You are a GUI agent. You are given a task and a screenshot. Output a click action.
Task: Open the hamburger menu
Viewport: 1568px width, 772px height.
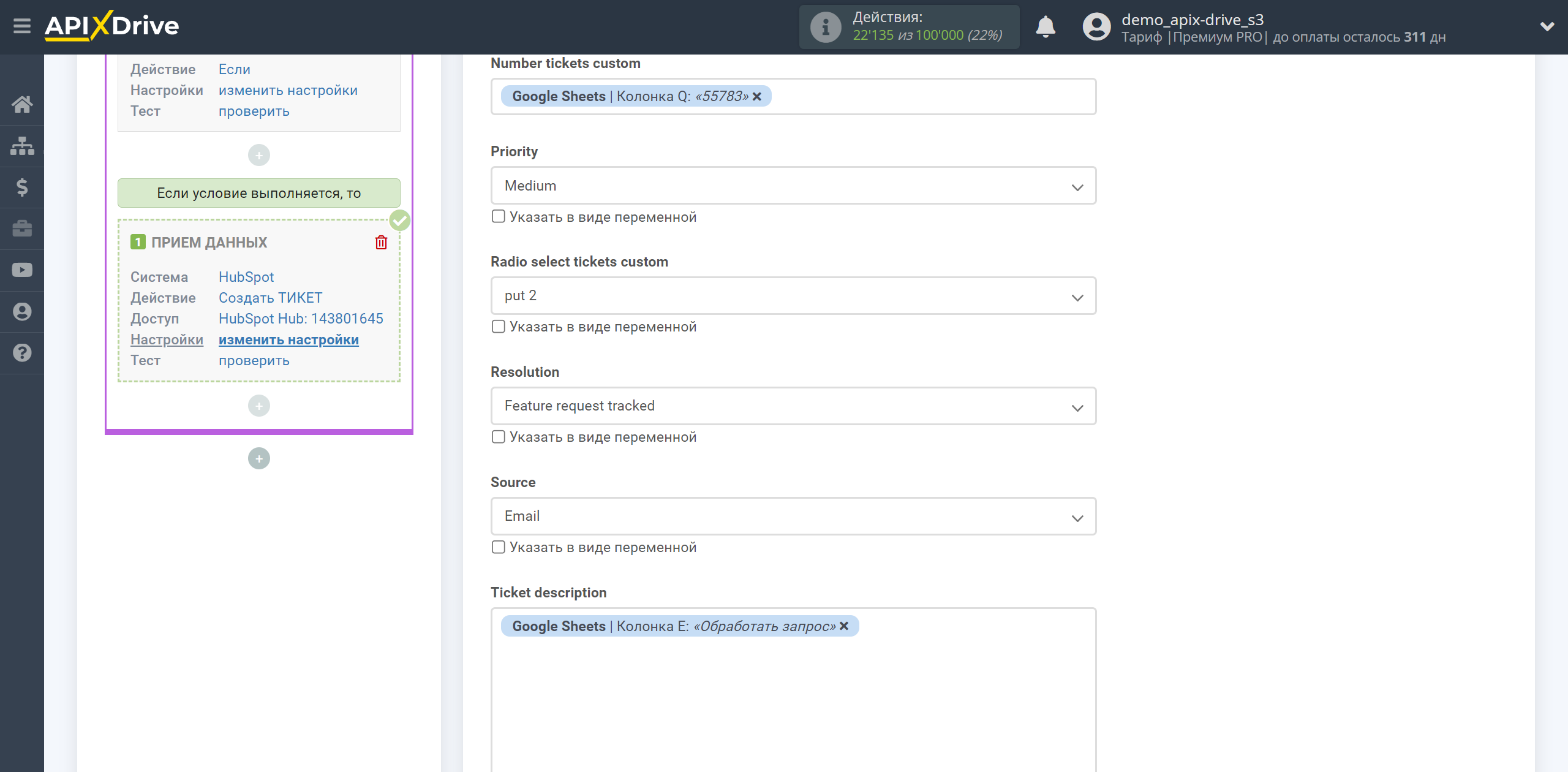[22, 26]
